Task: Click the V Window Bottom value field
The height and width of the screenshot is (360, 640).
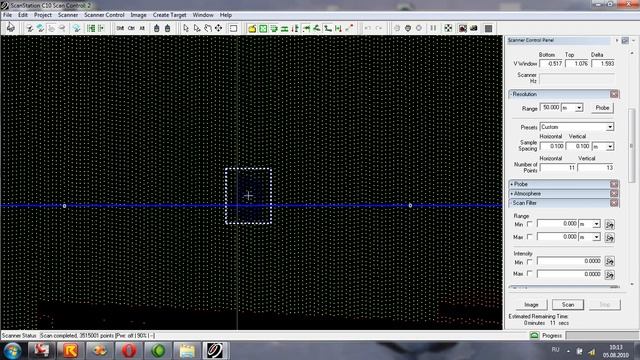Action: (x=551, y=64)
